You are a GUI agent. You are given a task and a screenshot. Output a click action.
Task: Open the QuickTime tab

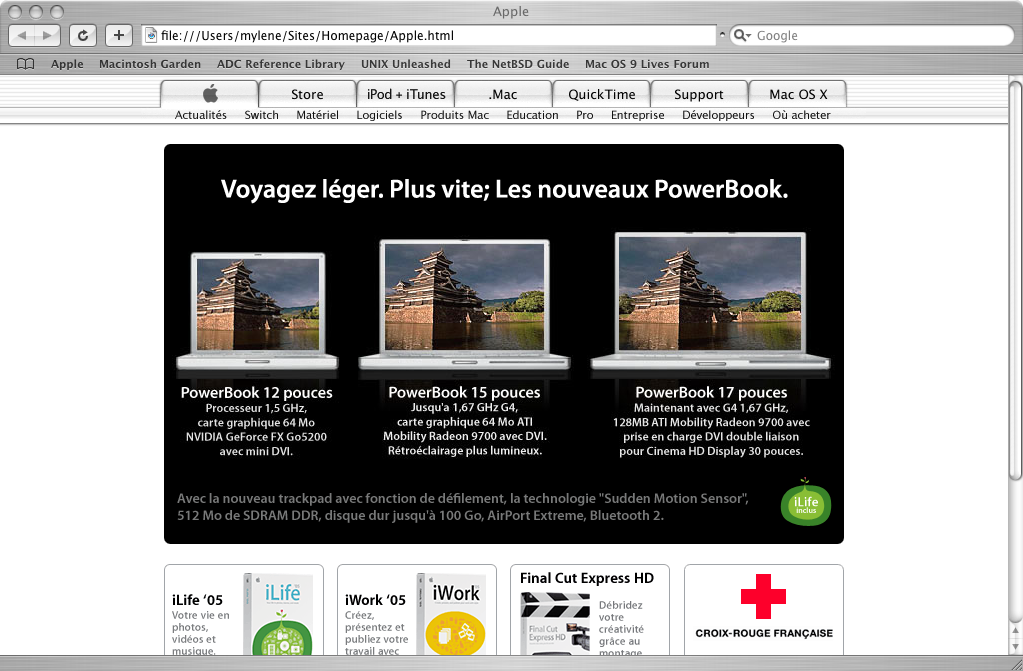tap(602, 94)
